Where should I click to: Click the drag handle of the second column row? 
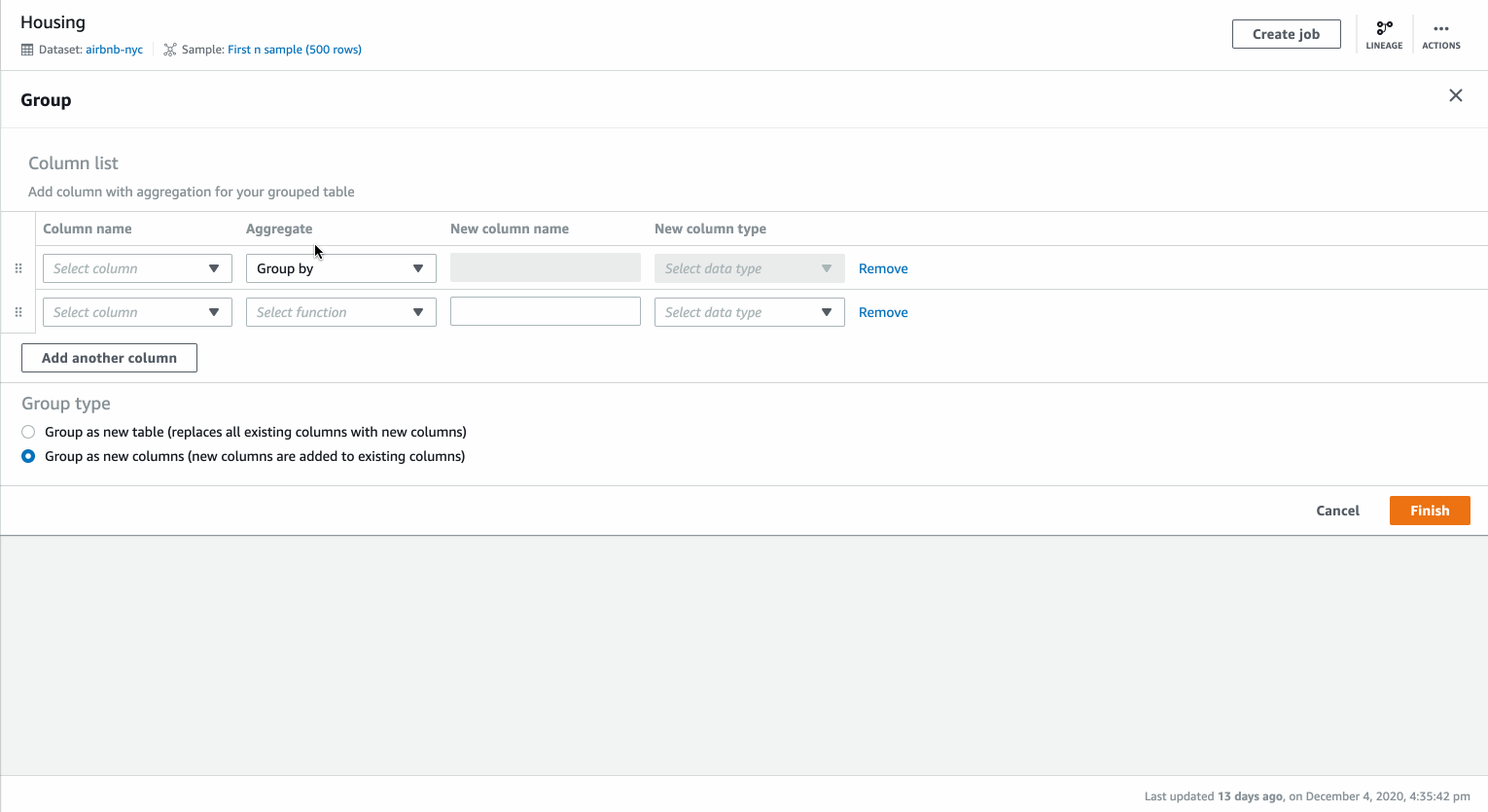[18, 312]
